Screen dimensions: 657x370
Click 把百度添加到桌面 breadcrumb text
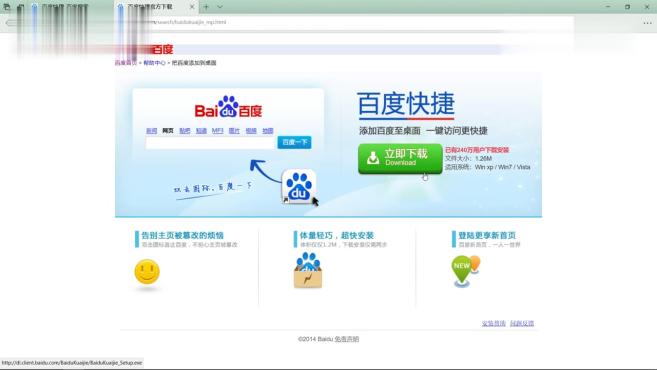click(x=194, y=63)
